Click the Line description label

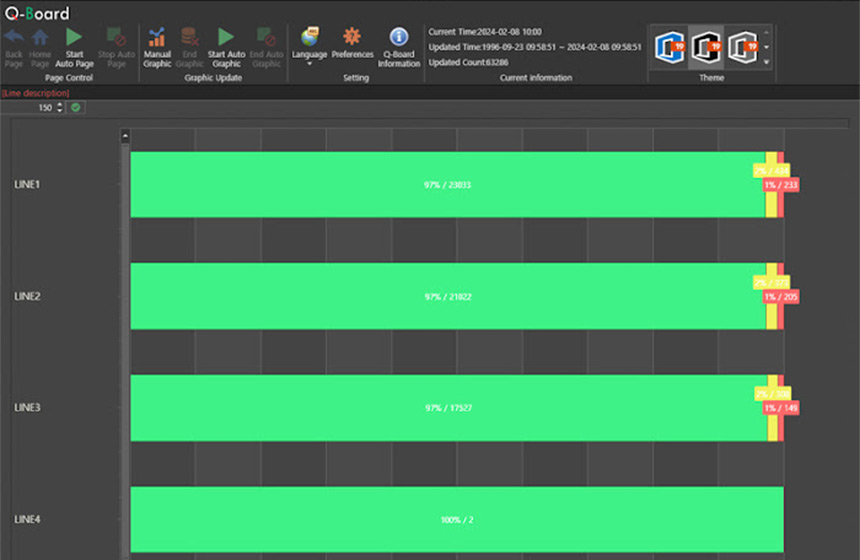[36, 93]
